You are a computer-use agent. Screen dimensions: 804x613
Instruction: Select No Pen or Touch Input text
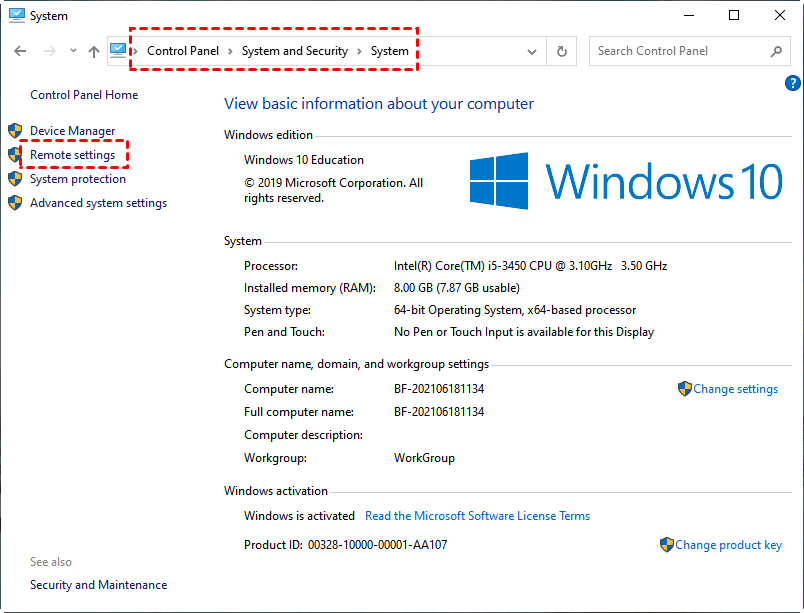(x=524, y=332)
